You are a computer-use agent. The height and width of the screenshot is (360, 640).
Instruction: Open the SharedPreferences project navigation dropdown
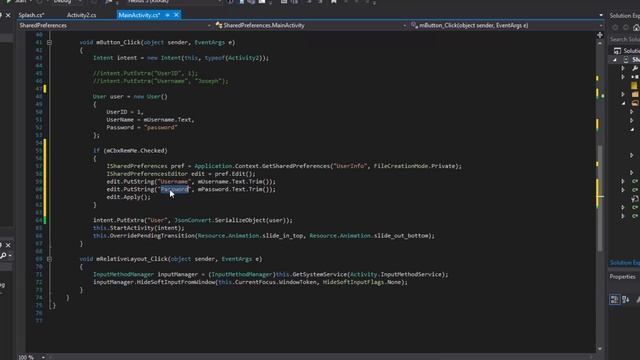click(x=209, y=25)
